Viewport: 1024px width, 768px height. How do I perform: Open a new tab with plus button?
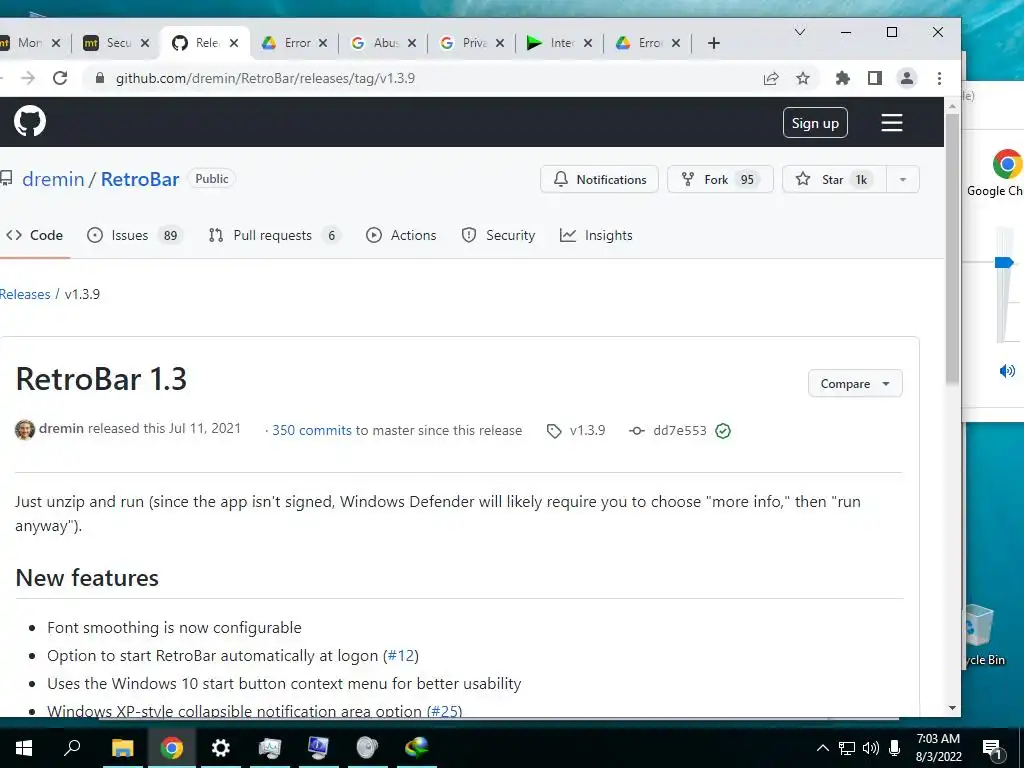pos(714,43)
